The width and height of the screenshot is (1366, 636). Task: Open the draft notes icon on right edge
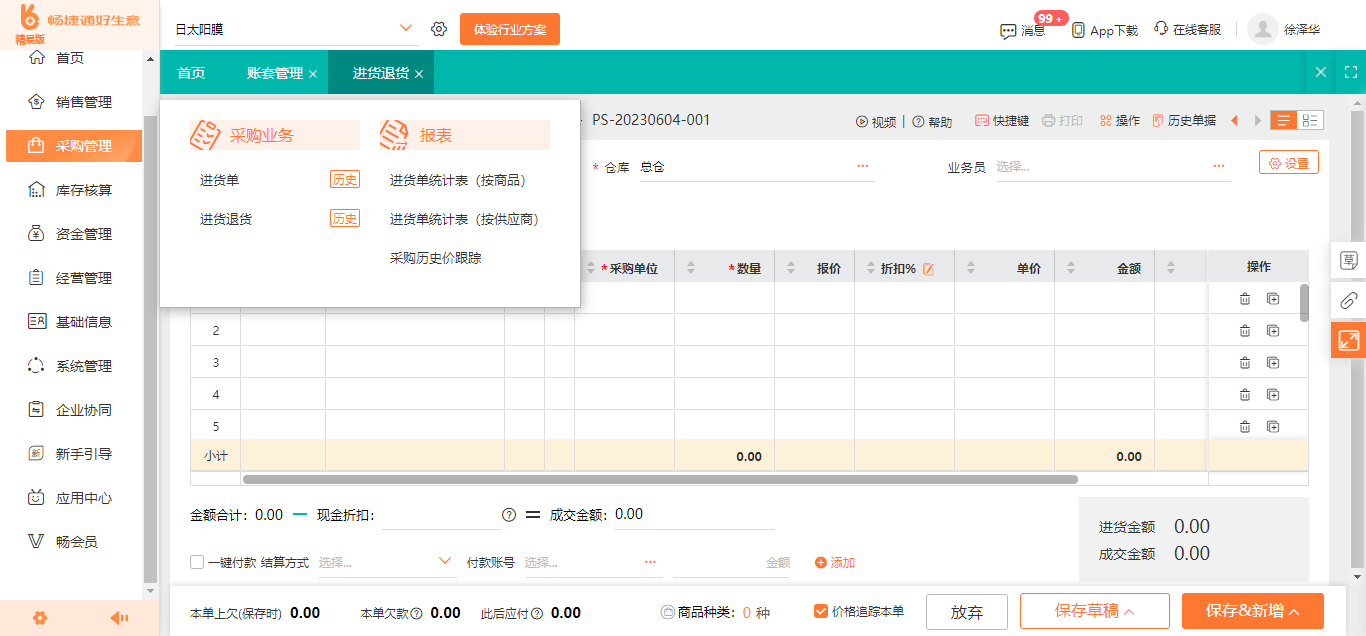1349,258
